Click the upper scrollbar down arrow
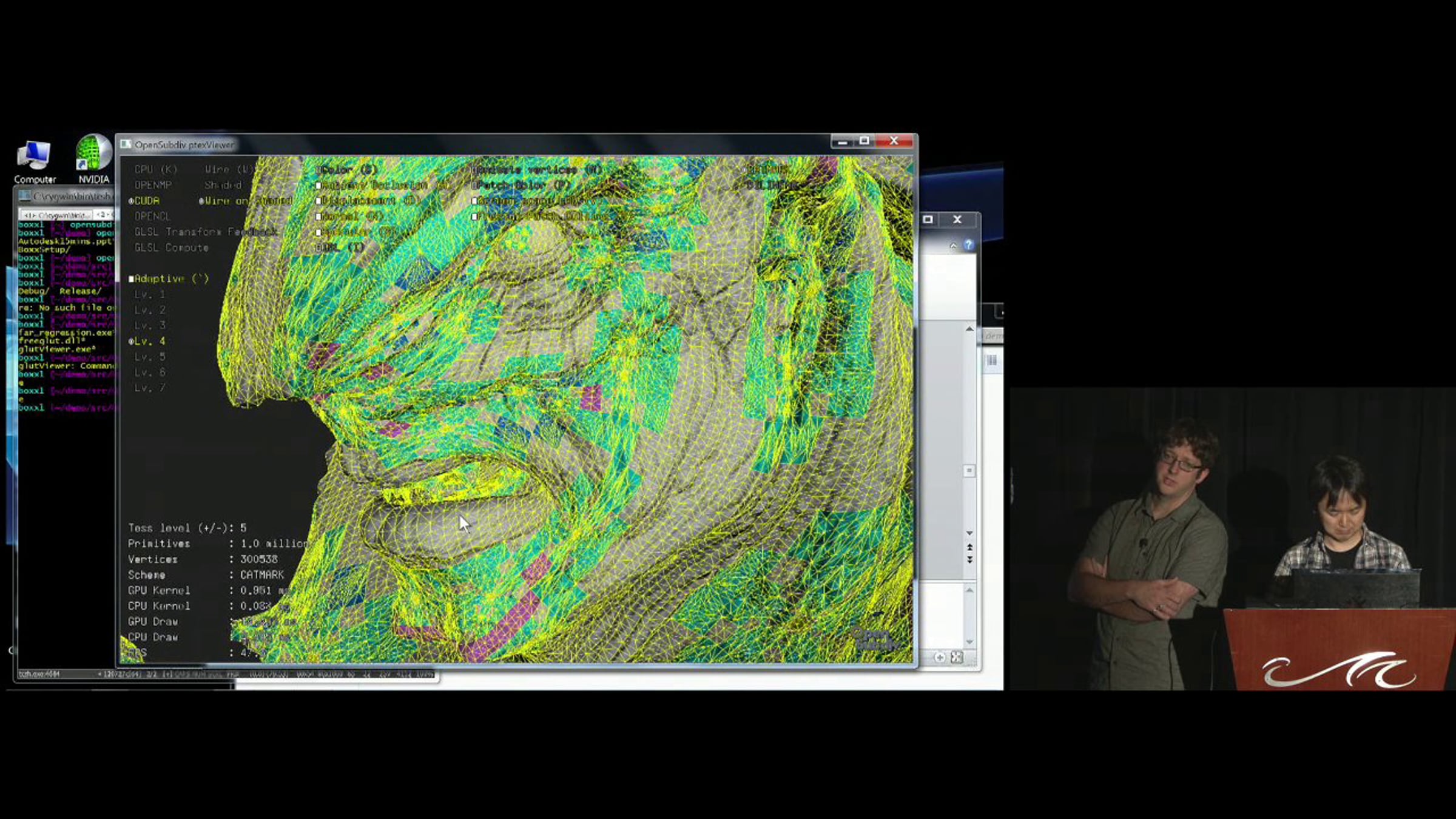The width and height of the screenshot is (1456, 819). tap(969, 533)
